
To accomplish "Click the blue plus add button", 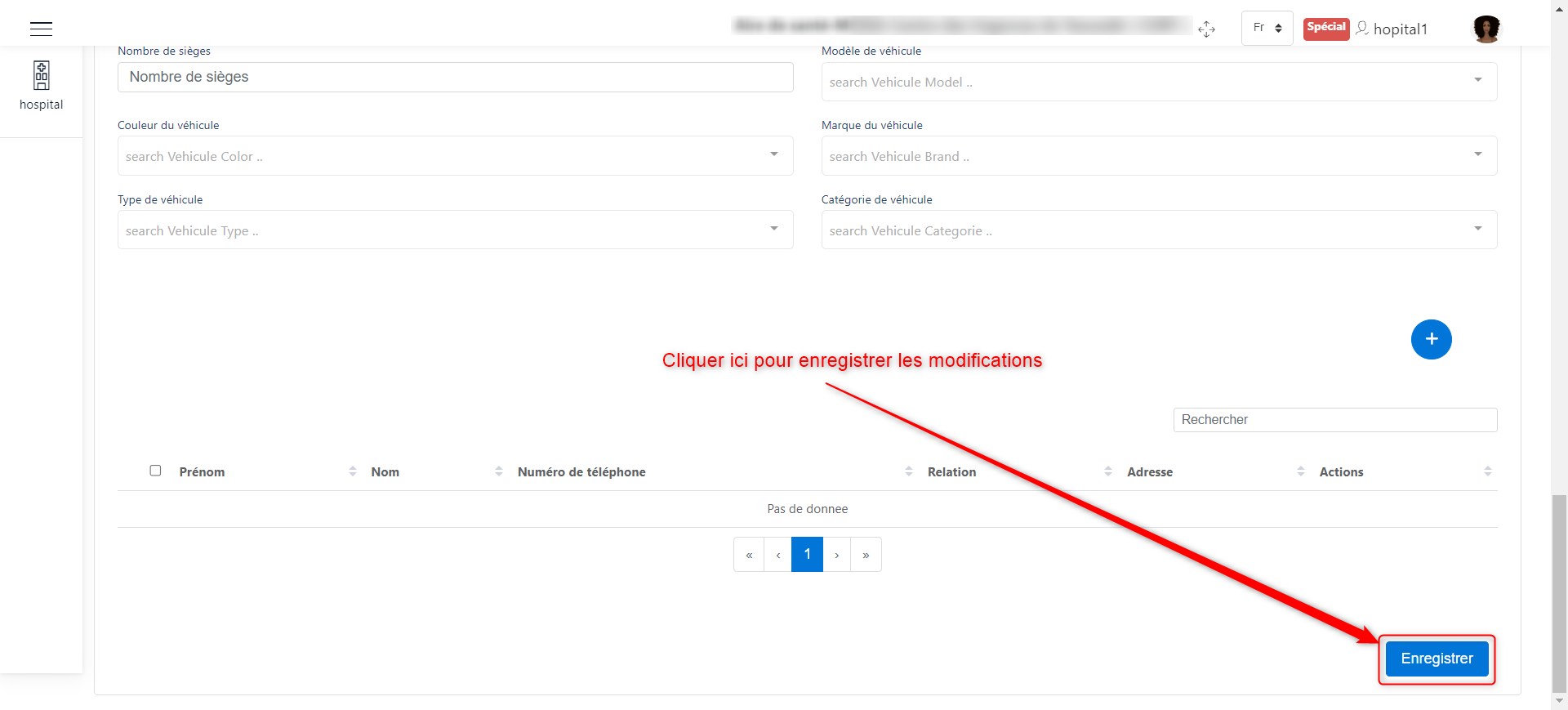I will [1431, 339].
